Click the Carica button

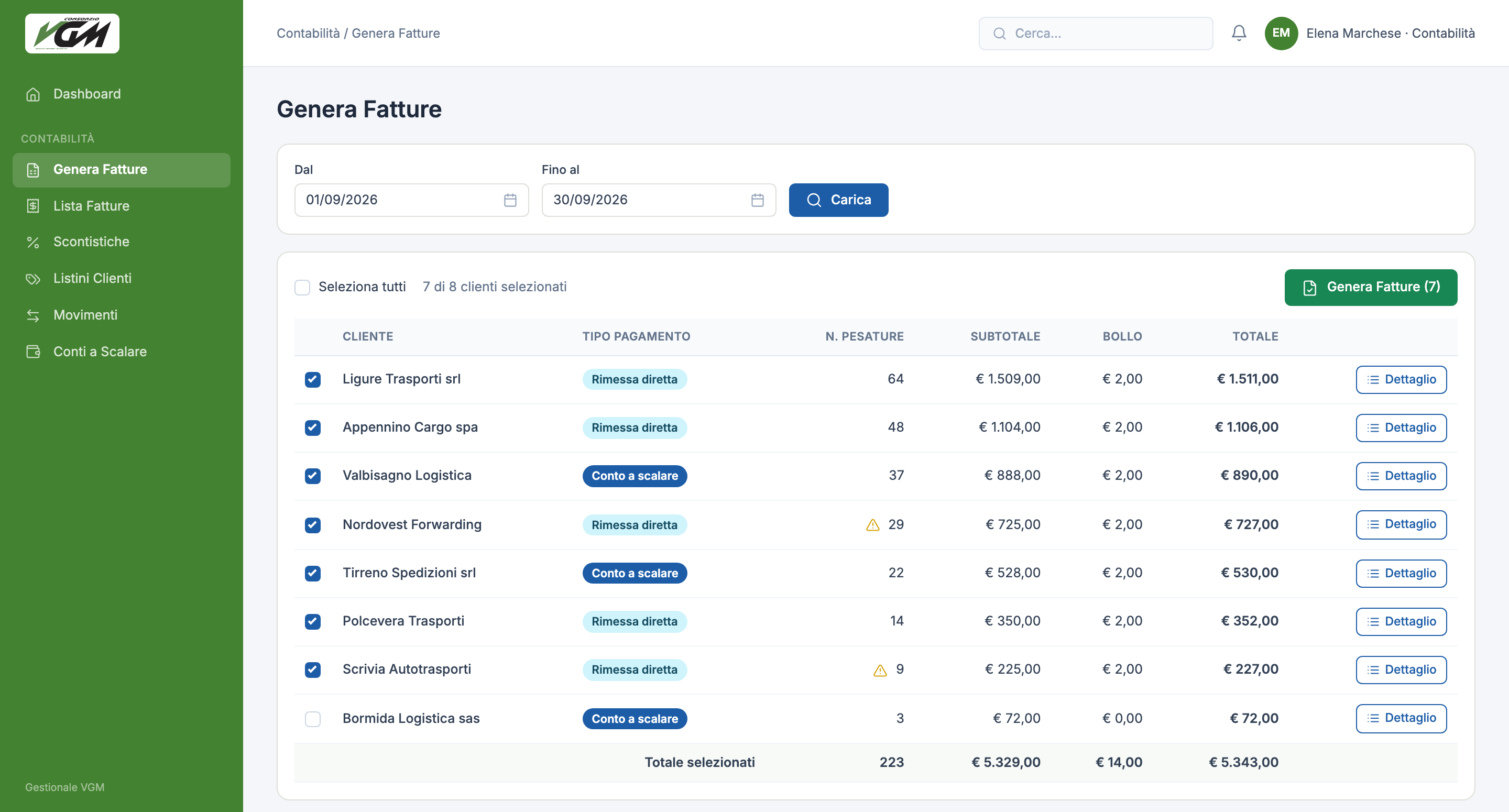click(x=838, y=200)
